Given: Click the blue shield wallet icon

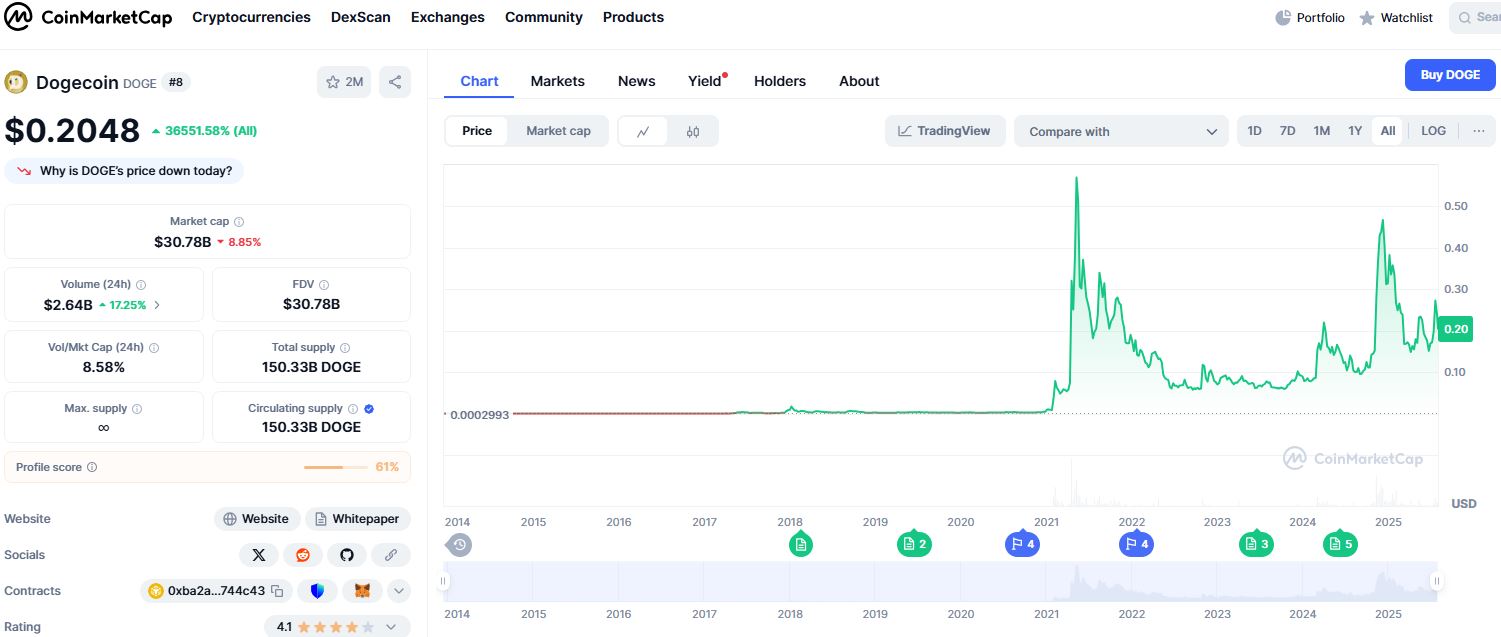Looking at the screenshot, I should coord(318,591).
